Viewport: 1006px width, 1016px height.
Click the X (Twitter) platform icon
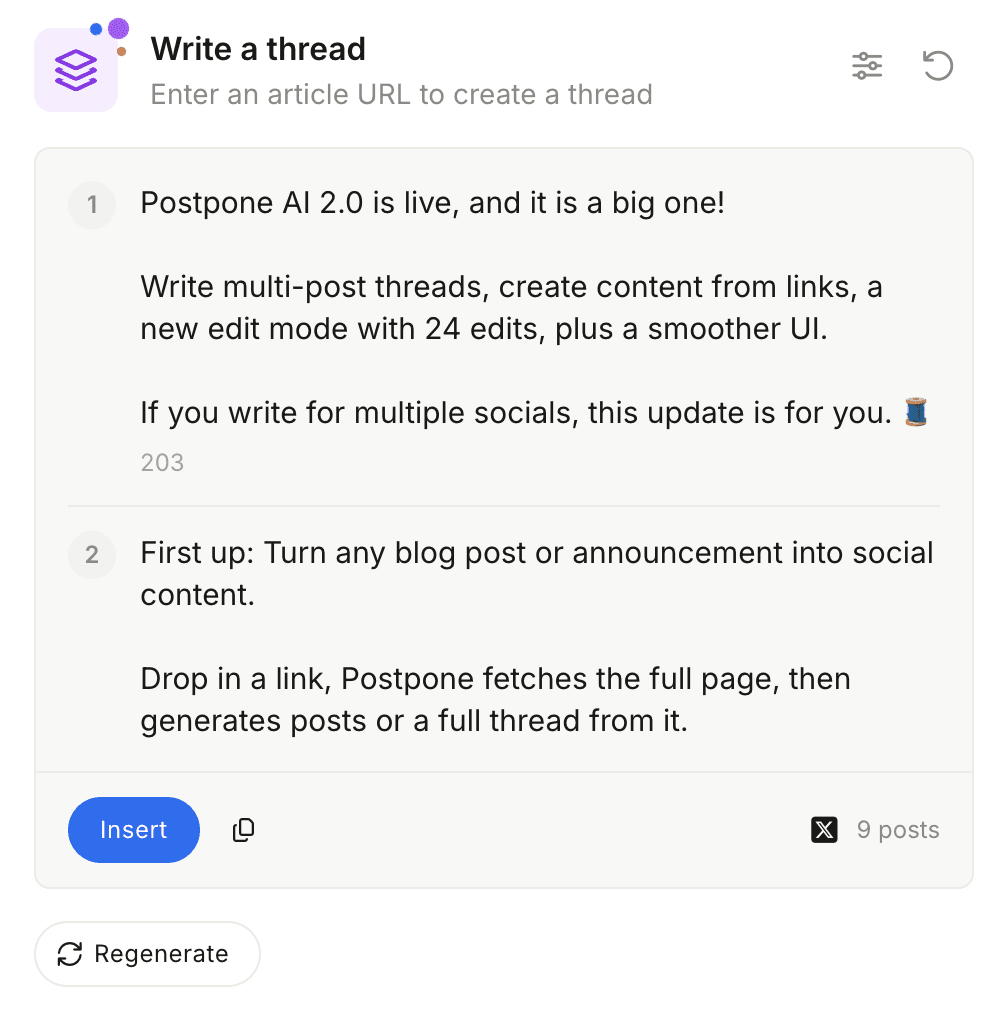824,829
